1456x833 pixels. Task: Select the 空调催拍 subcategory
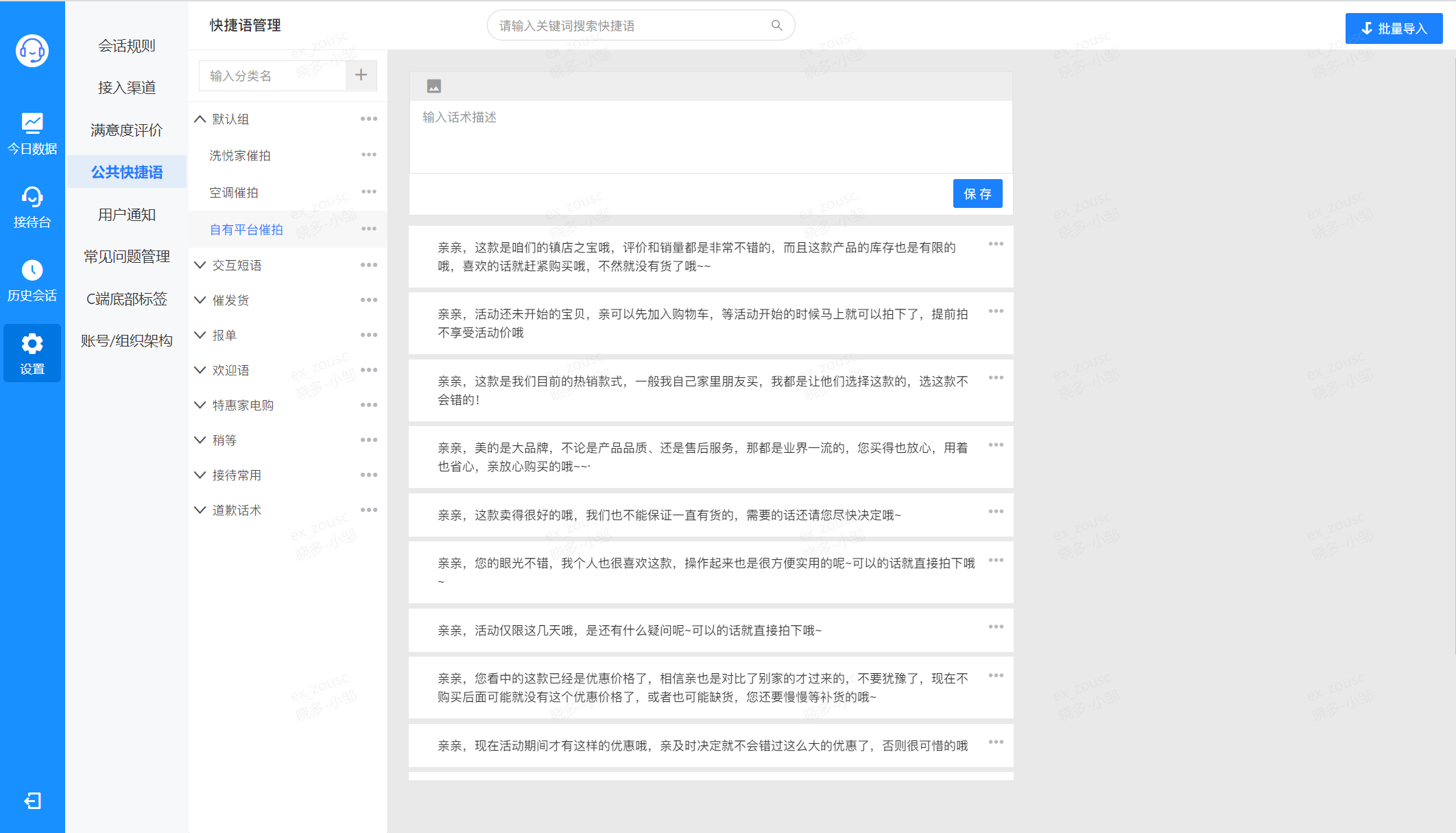[234, 193]
